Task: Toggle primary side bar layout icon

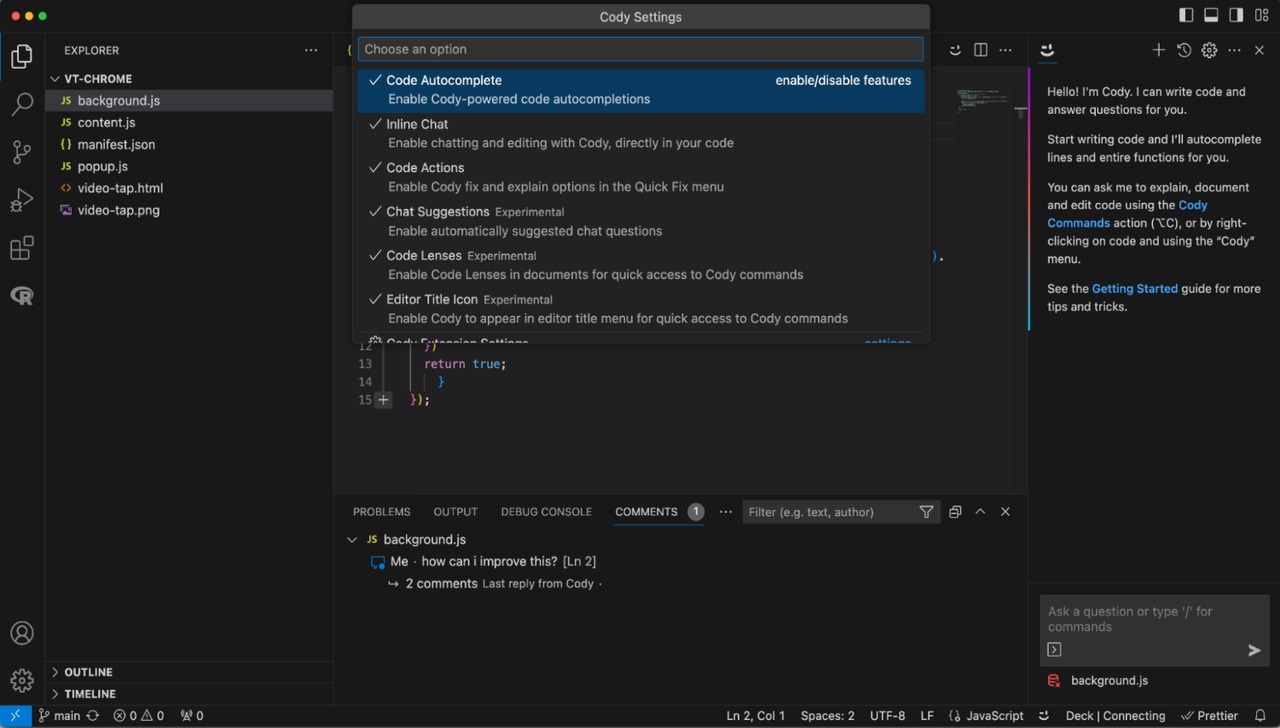Action: click(x=1186, y=15)
